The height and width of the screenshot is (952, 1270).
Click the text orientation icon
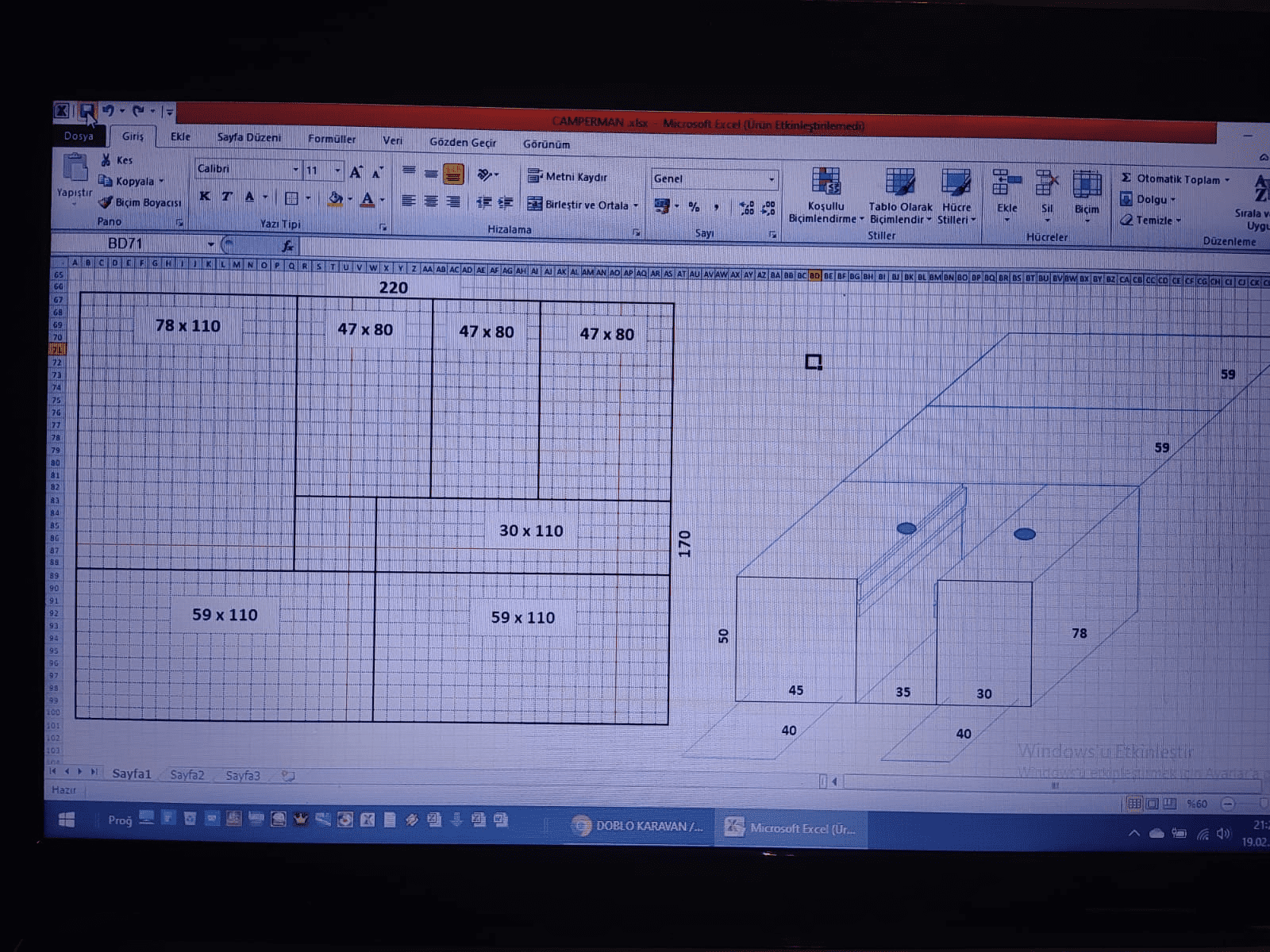[x=484, y=175]
